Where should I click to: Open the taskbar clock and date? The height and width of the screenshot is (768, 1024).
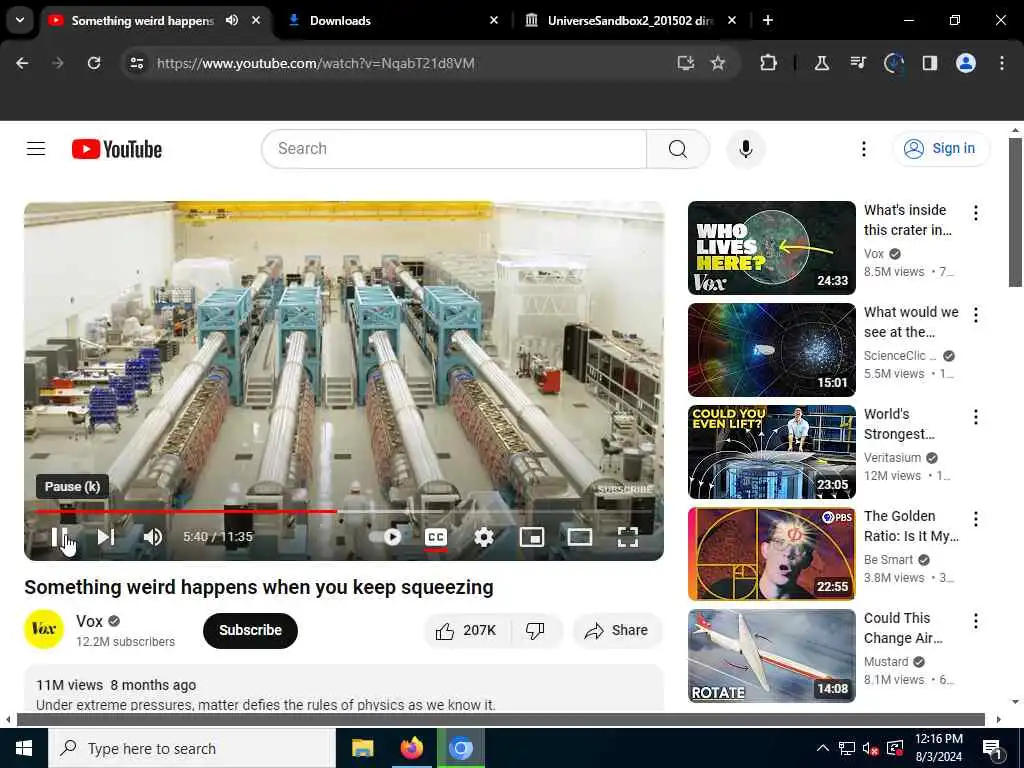(938, 748)
